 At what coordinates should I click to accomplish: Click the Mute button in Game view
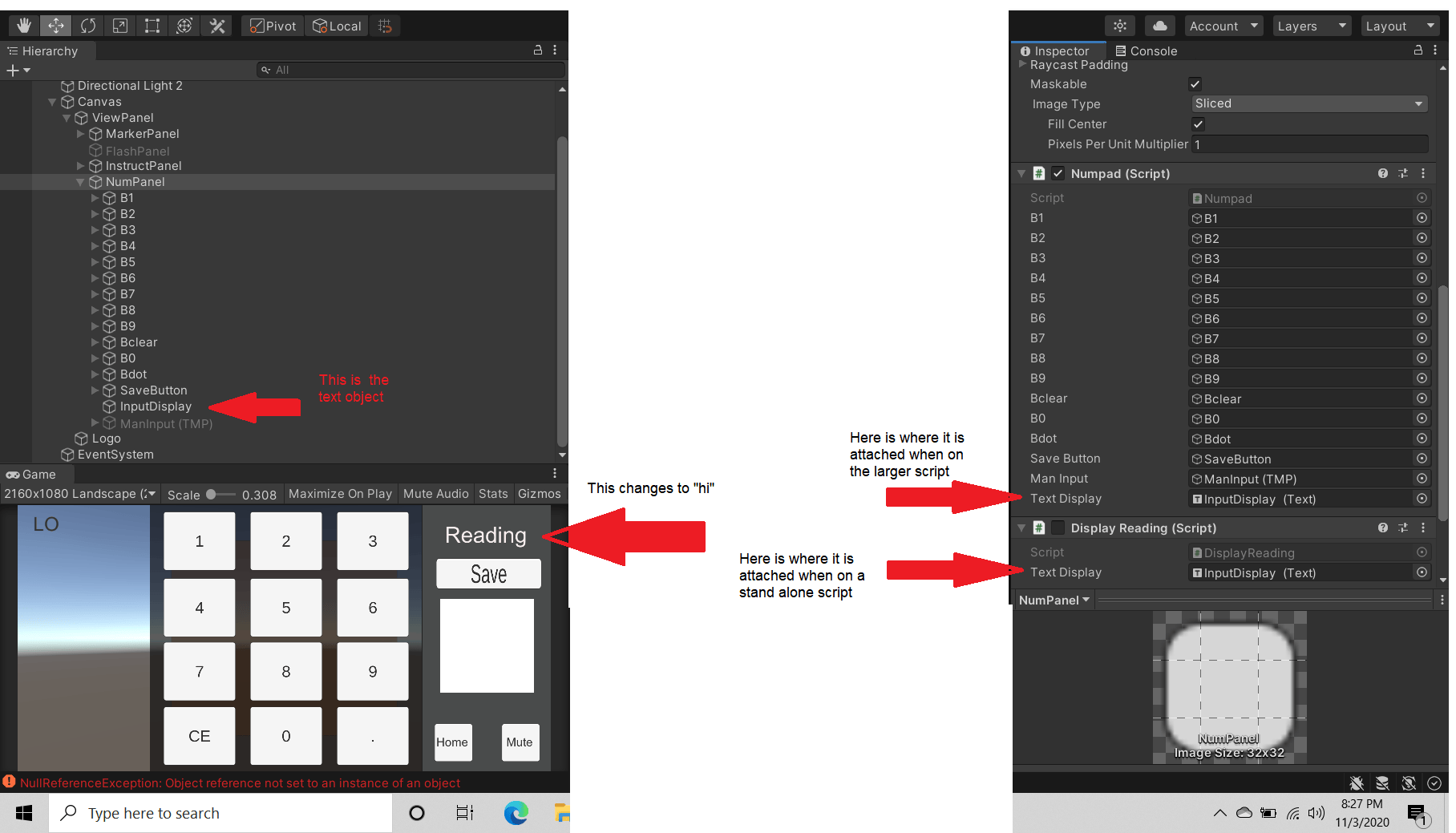[520, 742]
